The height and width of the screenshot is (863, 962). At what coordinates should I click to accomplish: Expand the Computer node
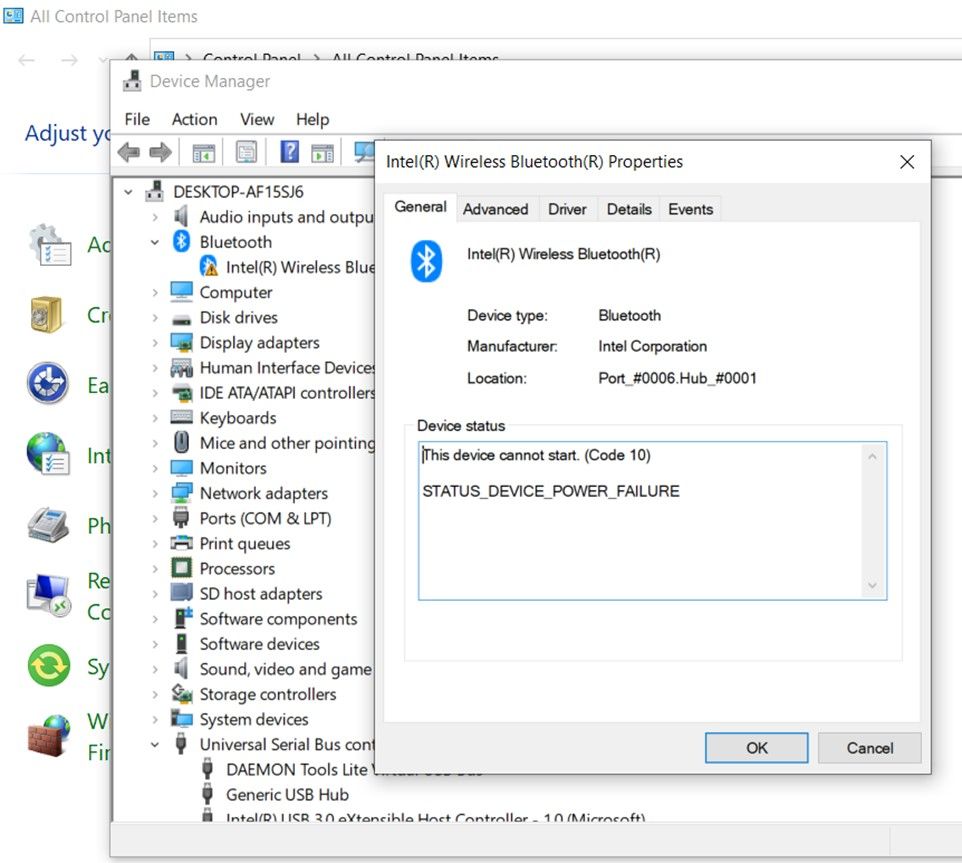[155, 293]
